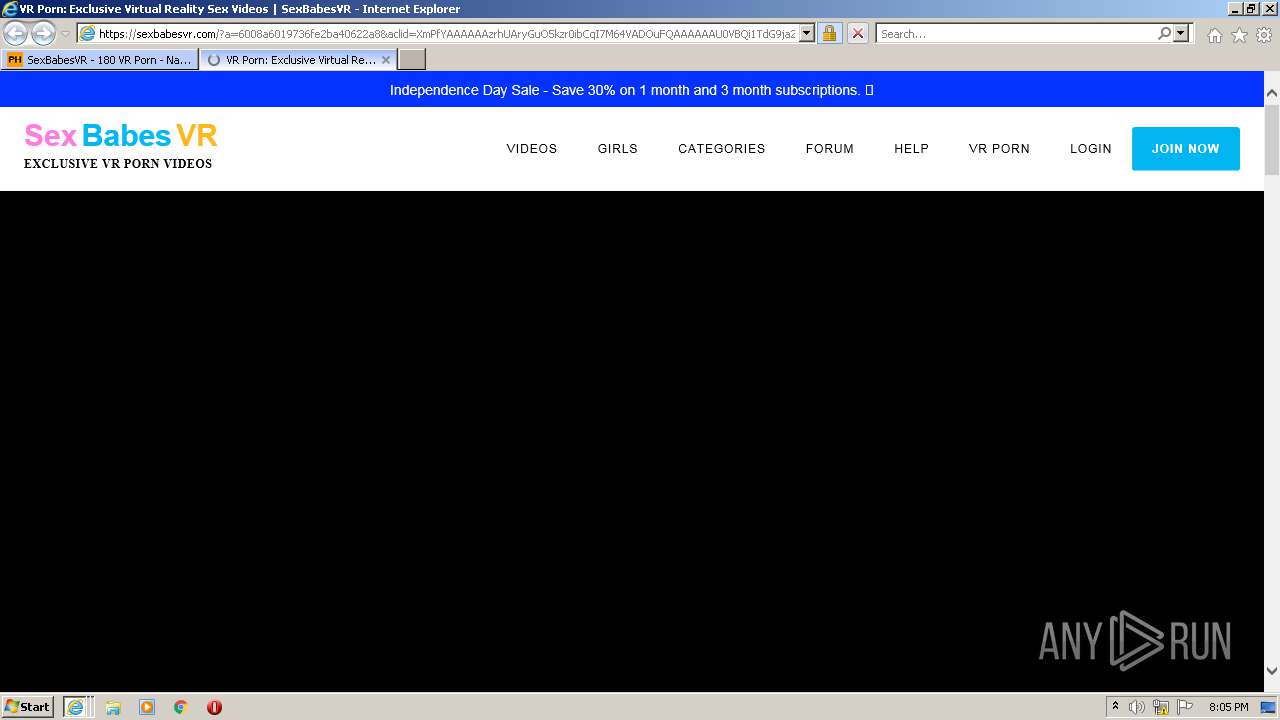Close the active tab
The height and width of the screenshot is (720, 1280).
386,60
